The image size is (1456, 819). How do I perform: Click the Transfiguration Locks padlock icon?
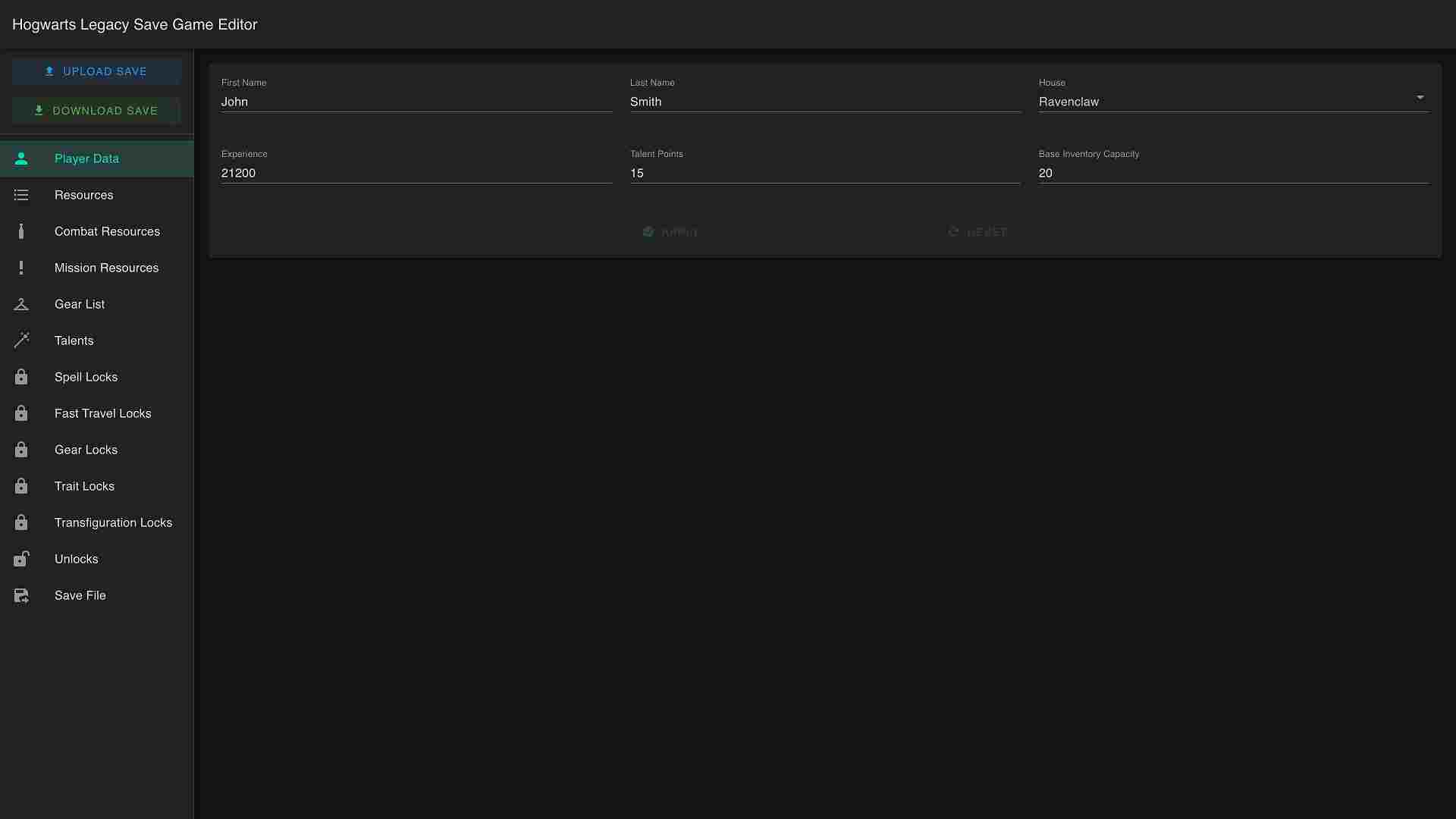[21, 522]
